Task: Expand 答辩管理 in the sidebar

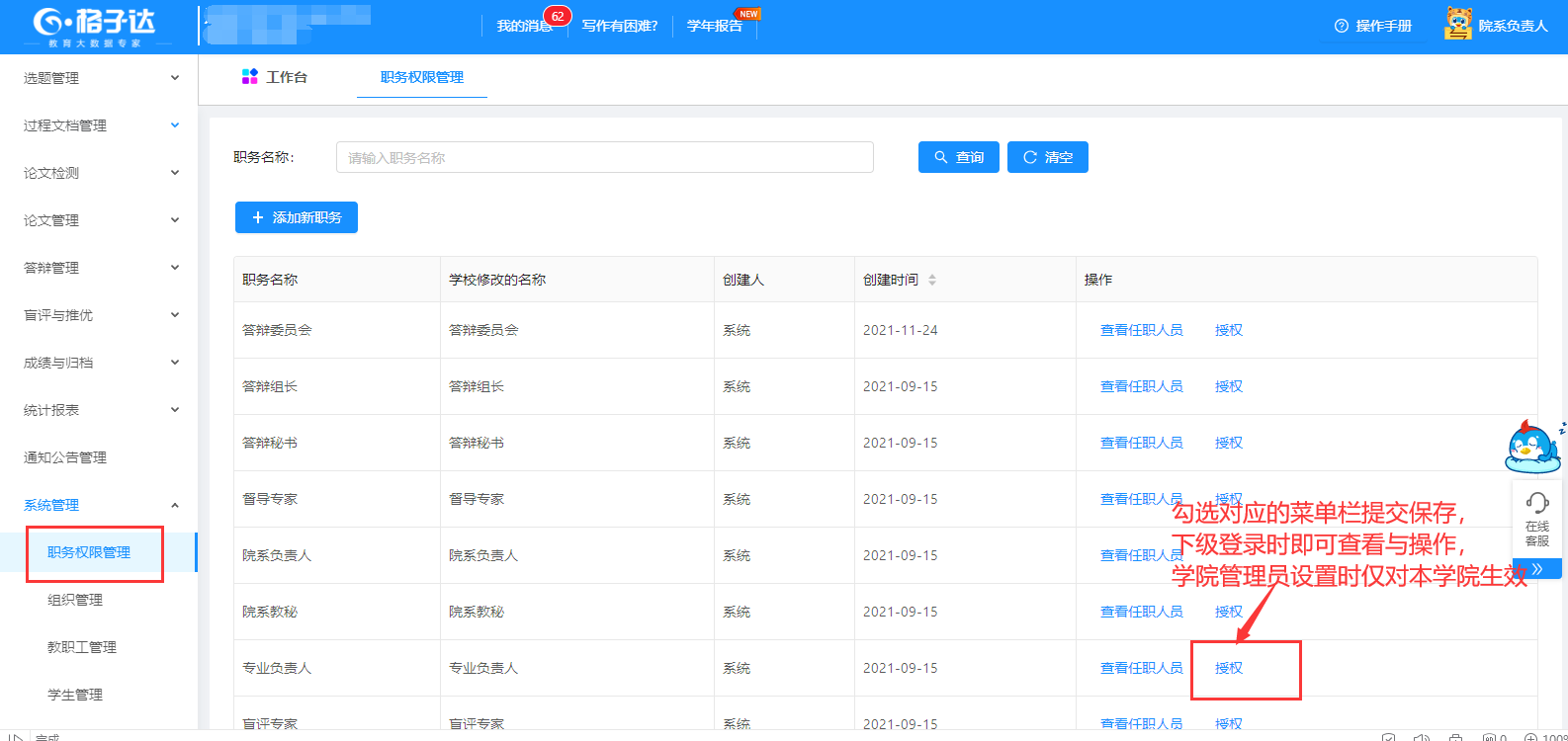Action: [x=99, y=268]
